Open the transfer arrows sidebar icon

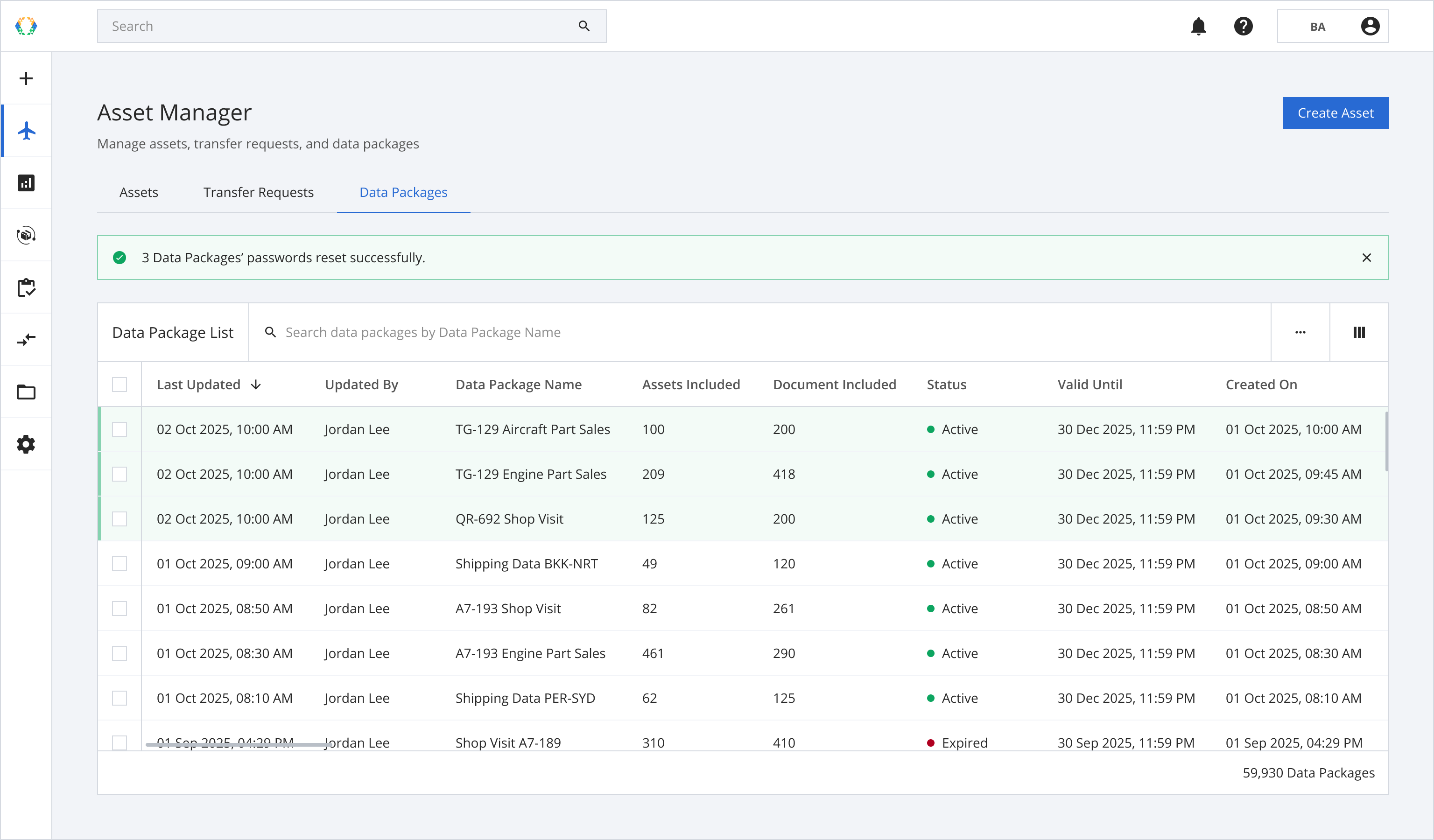pyautogui.click(x=26, y=340)
